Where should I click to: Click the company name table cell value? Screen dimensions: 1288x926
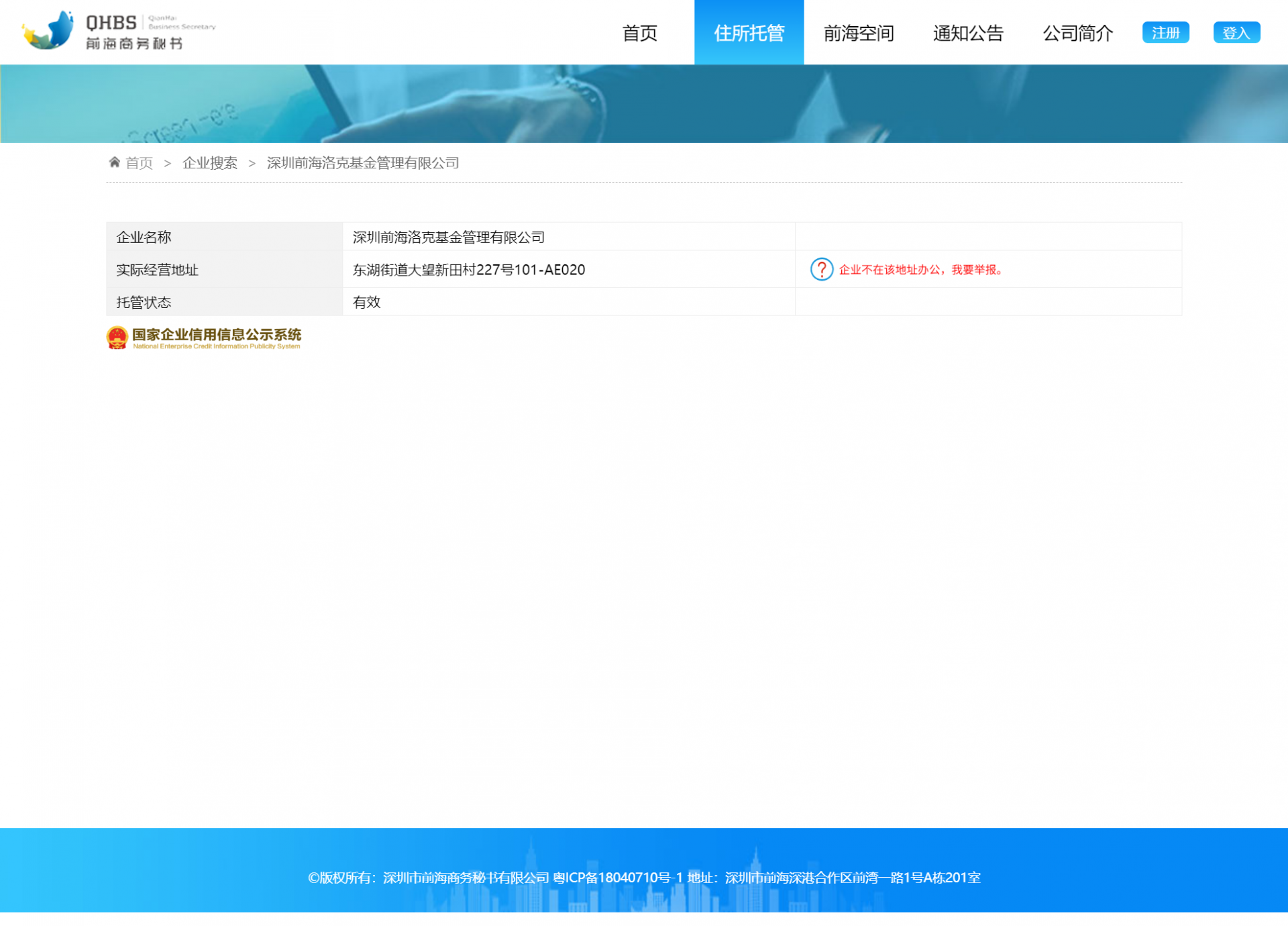(449, 238)
